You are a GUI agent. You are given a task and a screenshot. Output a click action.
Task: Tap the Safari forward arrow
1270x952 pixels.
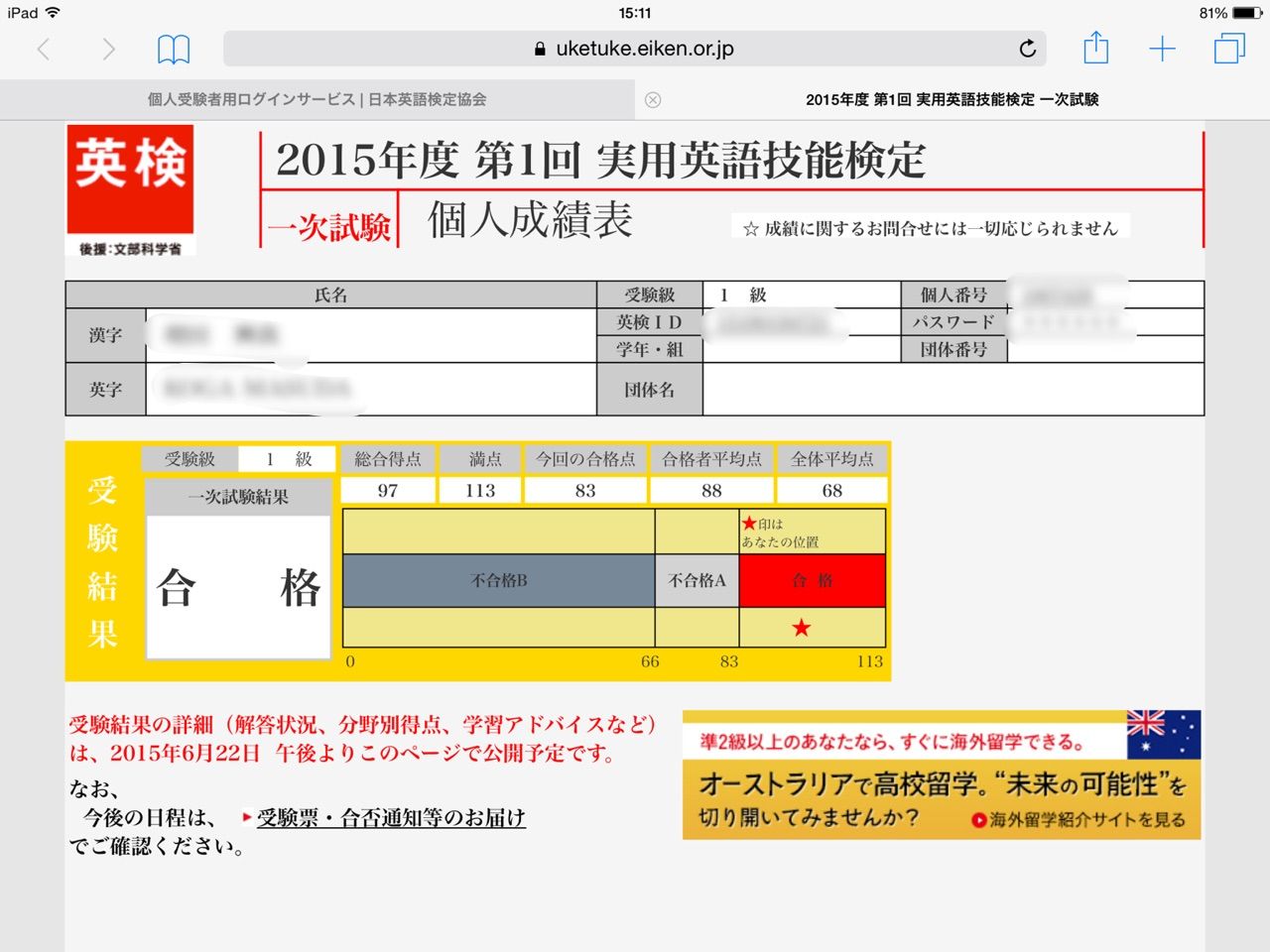(x=108, y=49)
